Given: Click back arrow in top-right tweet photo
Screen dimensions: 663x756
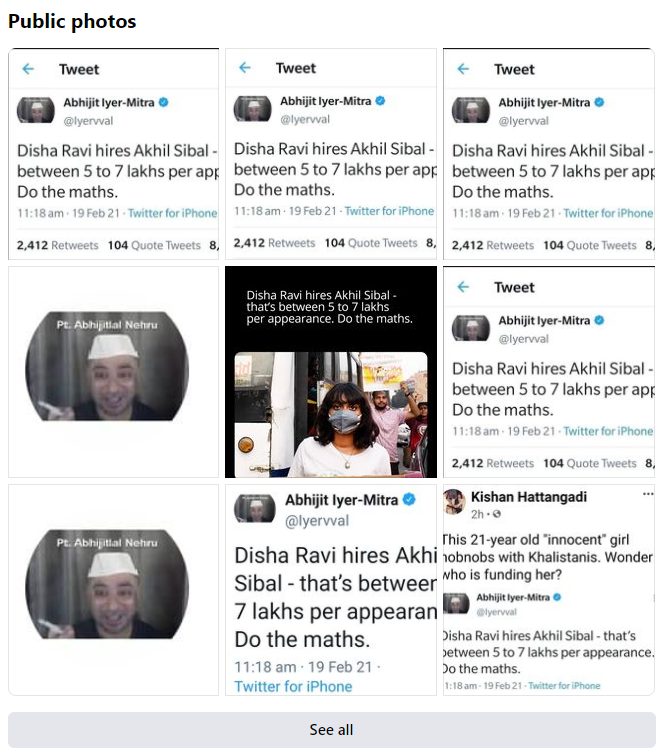Looking at the screenshot, I should (463, 69).
